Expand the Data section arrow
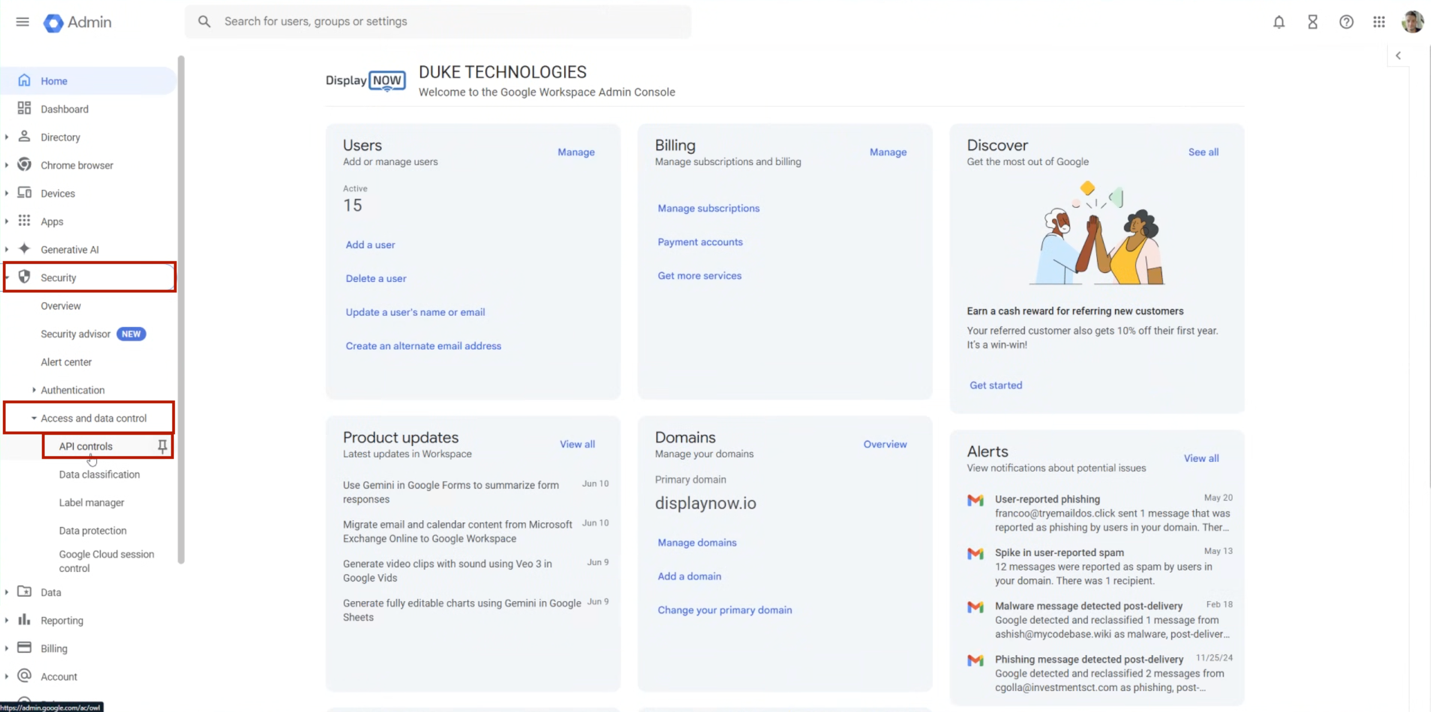 pyautogui.click(x=7, y=592)
